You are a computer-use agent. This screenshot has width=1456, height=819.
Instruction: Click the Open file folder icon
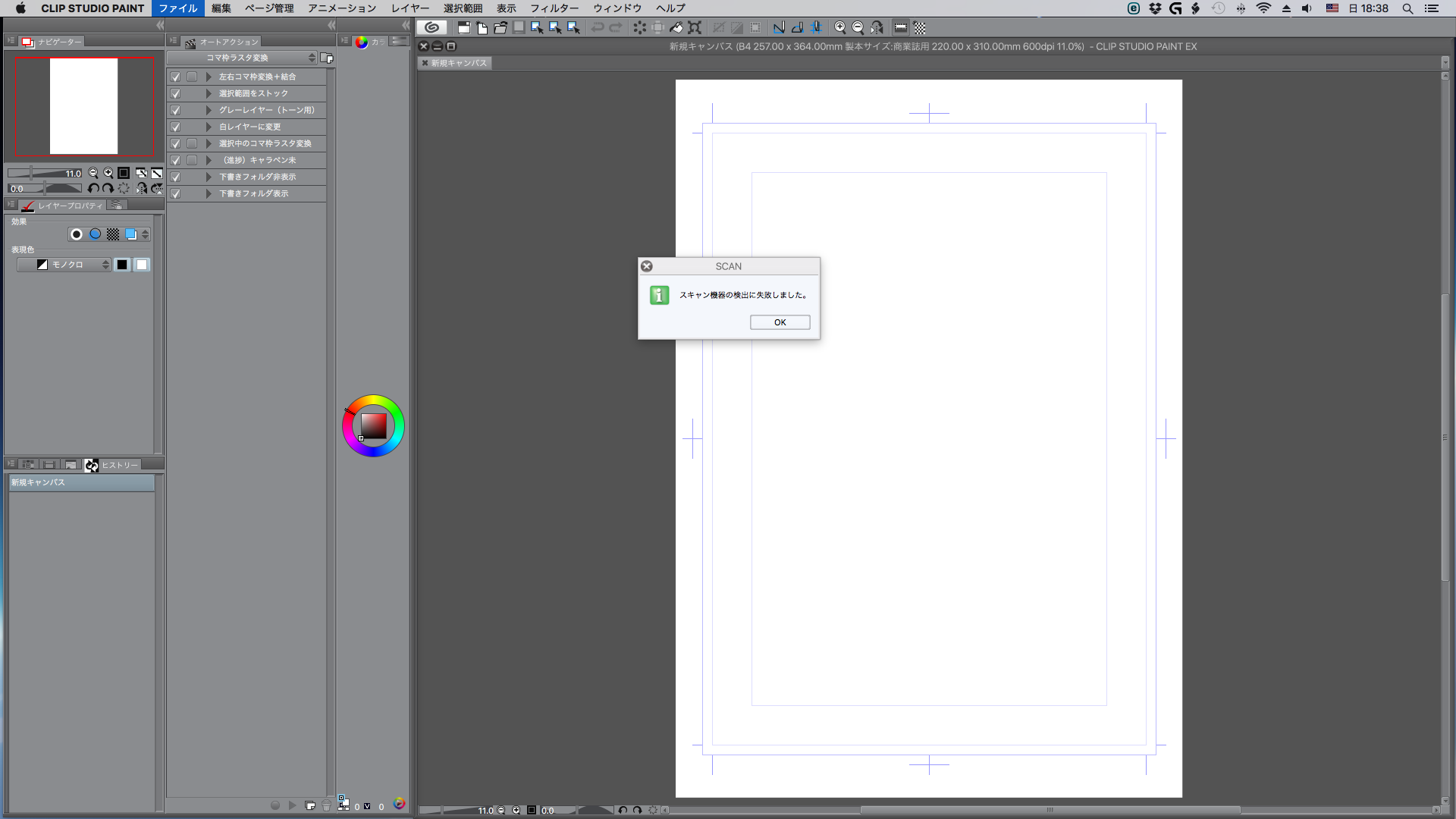[x=500, y=27]
